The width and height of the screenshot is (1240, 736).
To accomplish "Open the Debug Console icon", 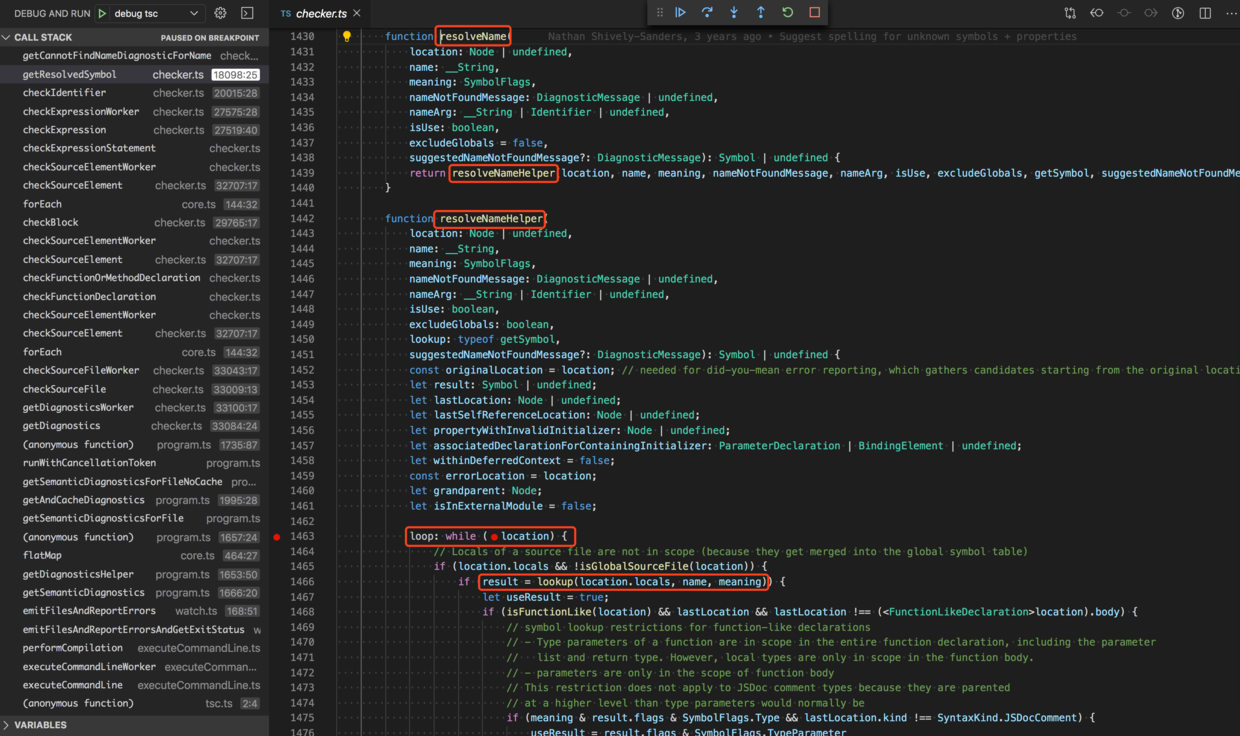I will [247, 14].
